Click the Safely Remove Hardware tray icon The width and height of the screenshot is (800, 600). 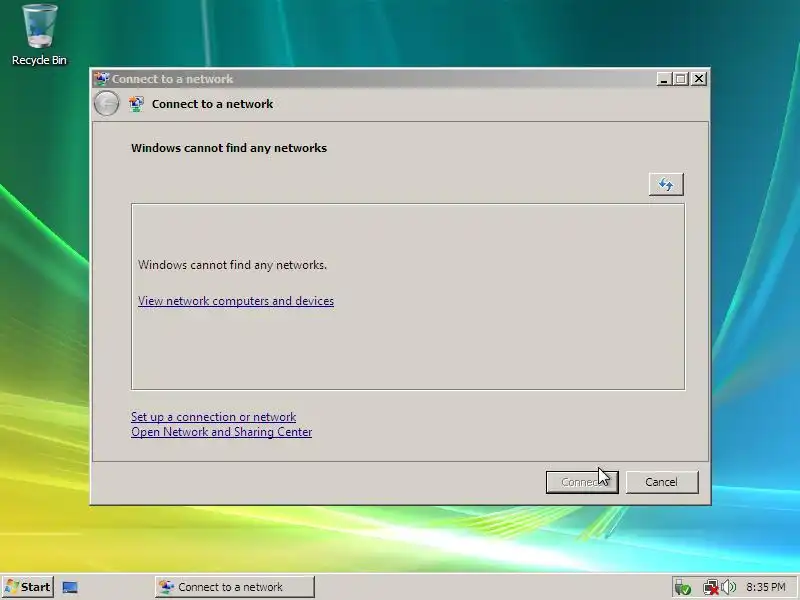pos(683,587)
